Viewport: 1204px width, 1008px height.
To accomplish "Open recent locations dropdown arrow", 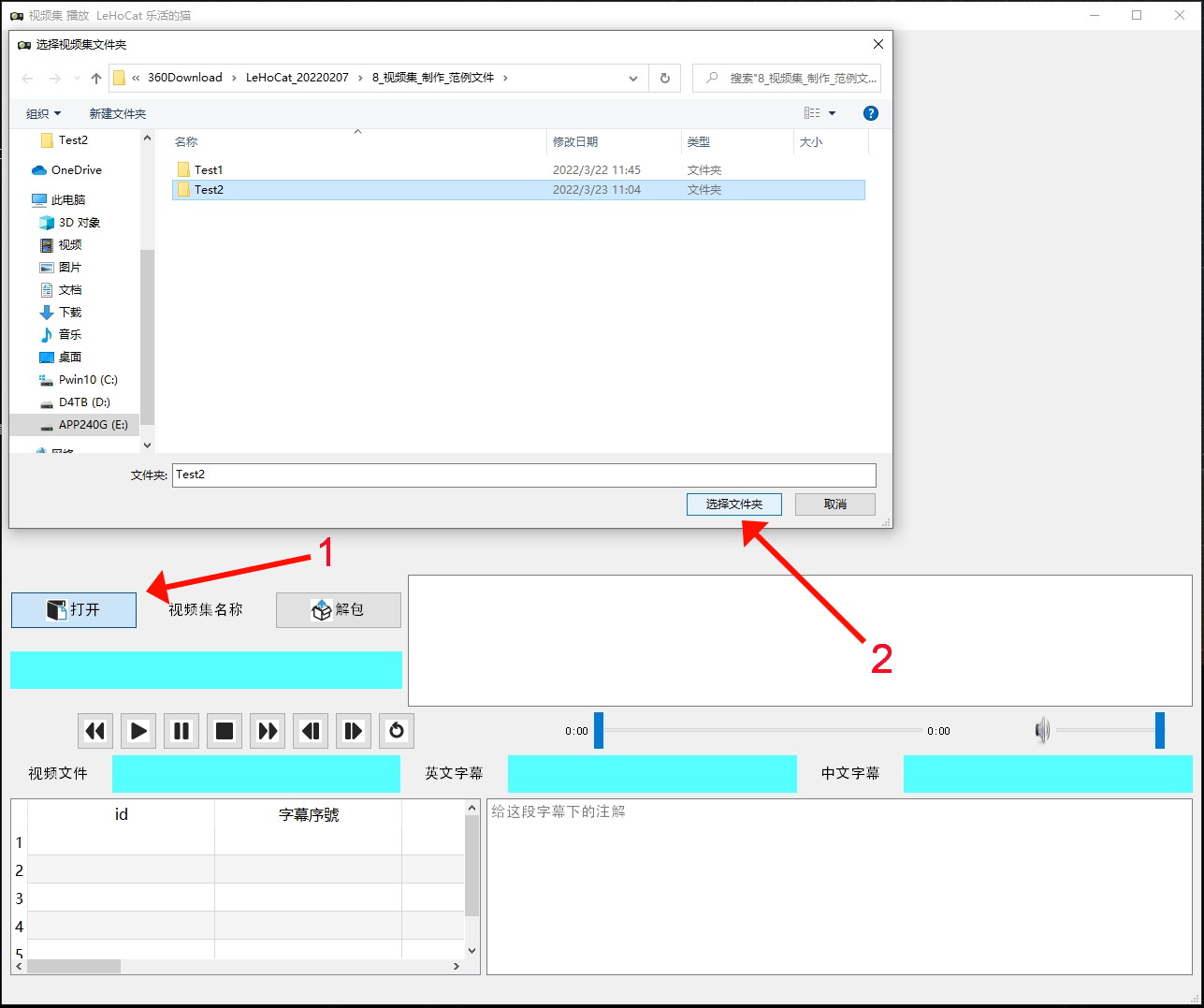I will pos(77,79).
